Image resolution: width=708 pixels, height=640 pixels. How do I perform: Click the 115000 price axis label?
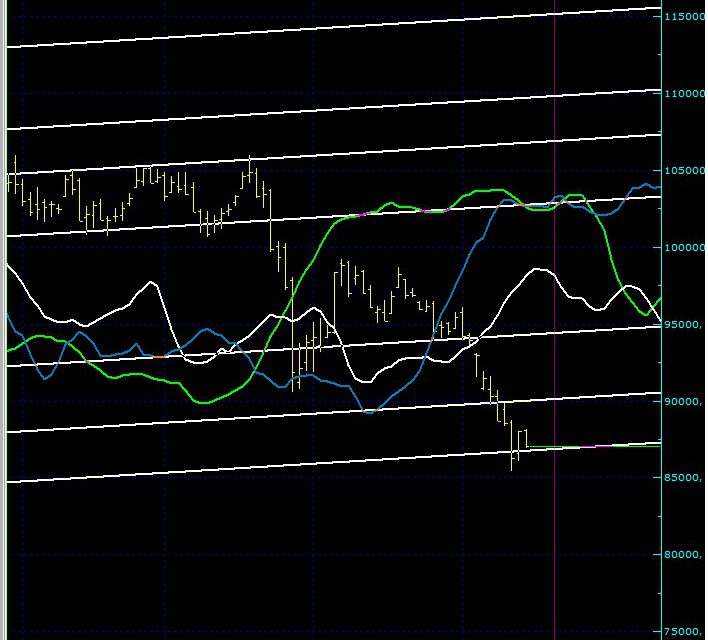[684, 17]
